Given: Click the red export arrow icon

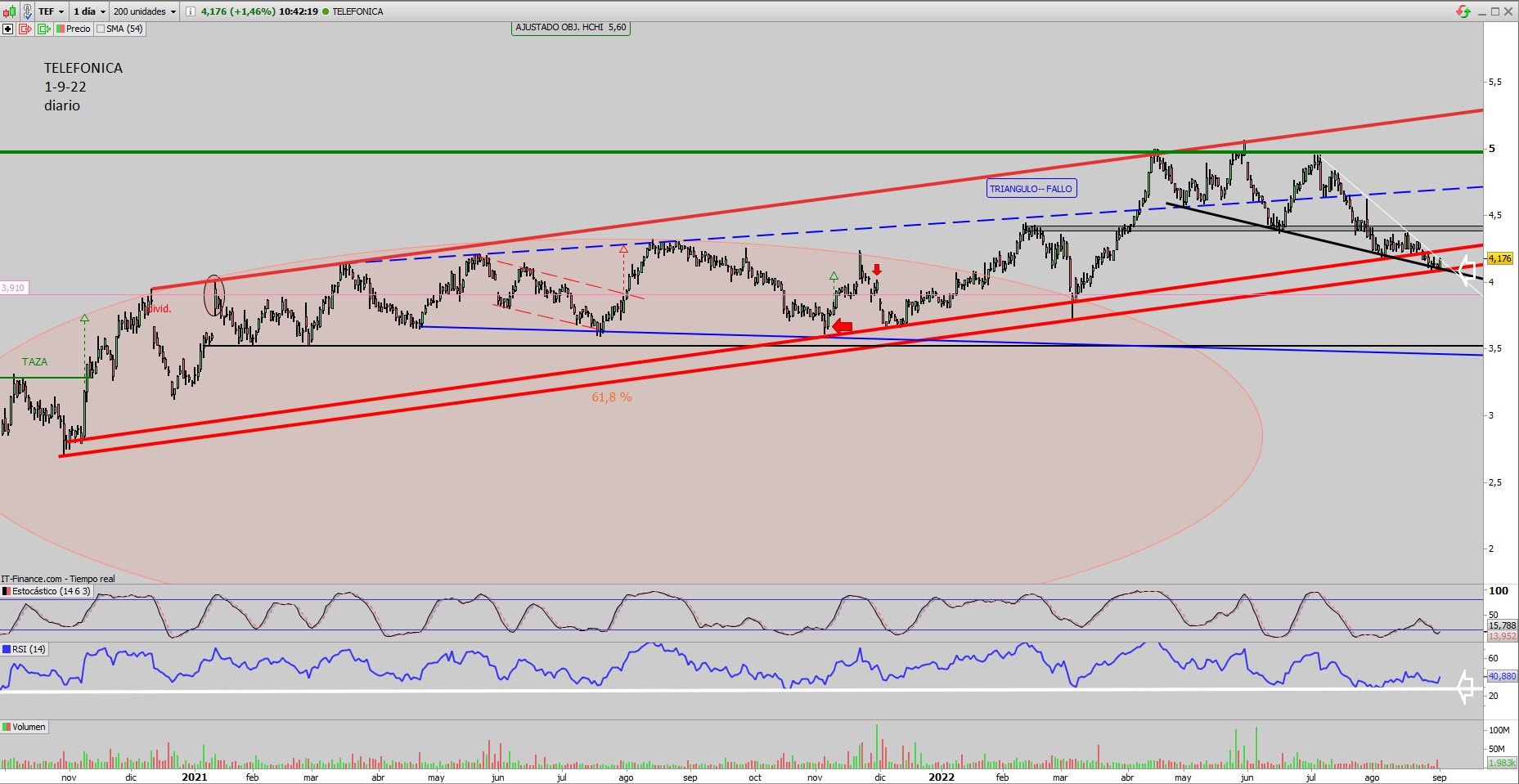Looking at the screenshot, I should [x=25, y=29].
